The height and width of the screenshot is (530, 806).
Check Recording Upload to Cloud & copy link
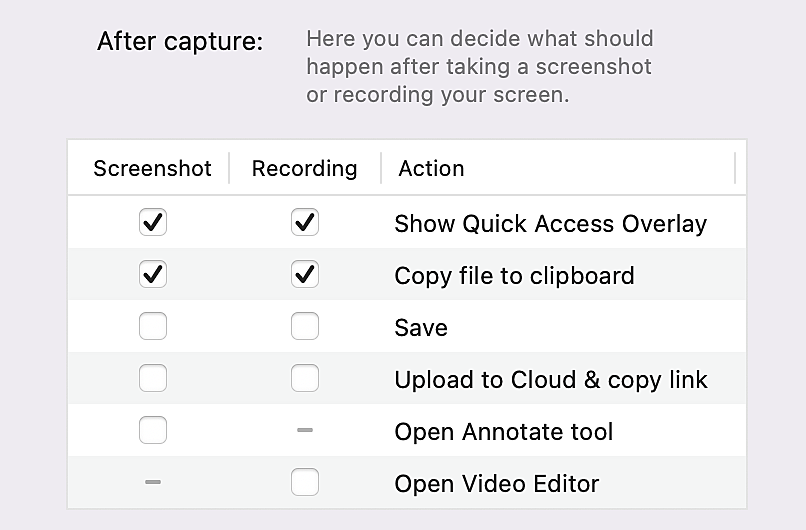point(305,378)
